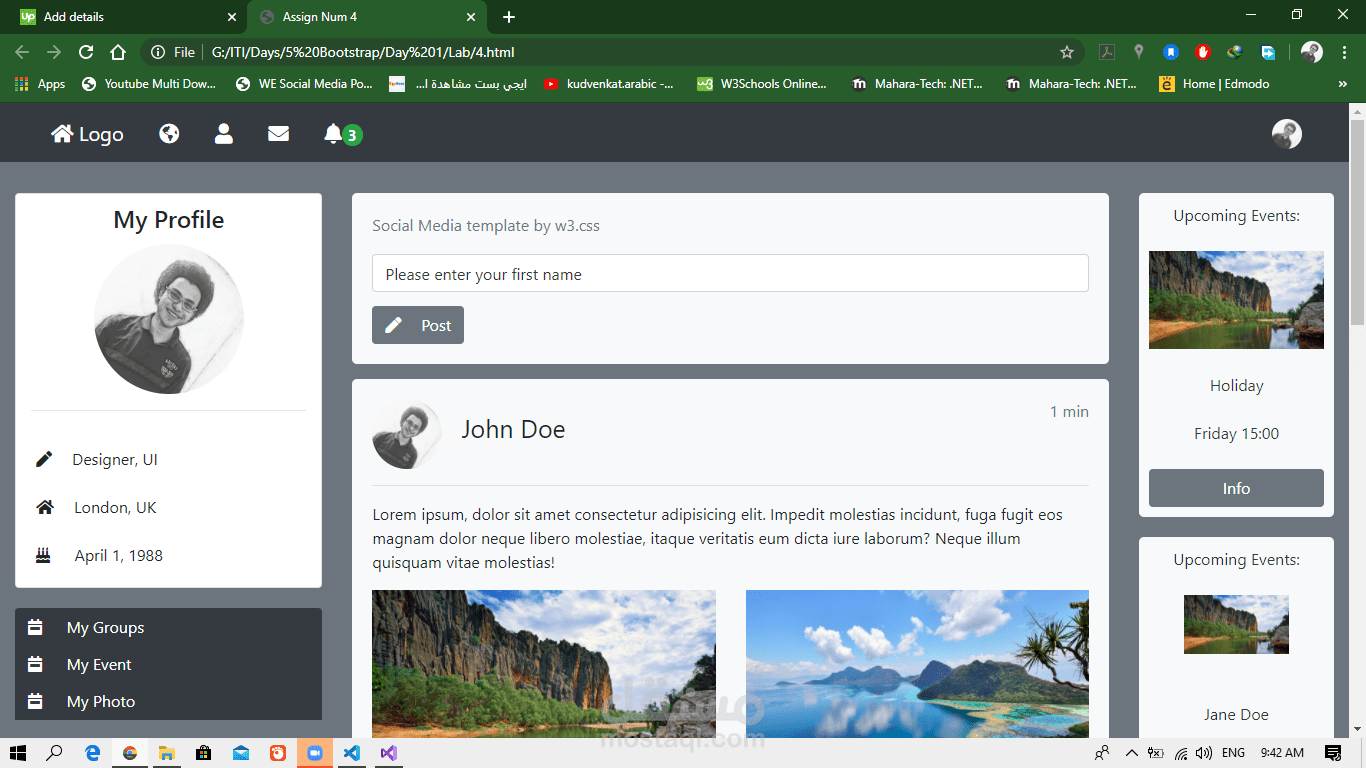Launch Visual Studio Code from the taskbar
The image size is (1366, 768).
(352, 752)
